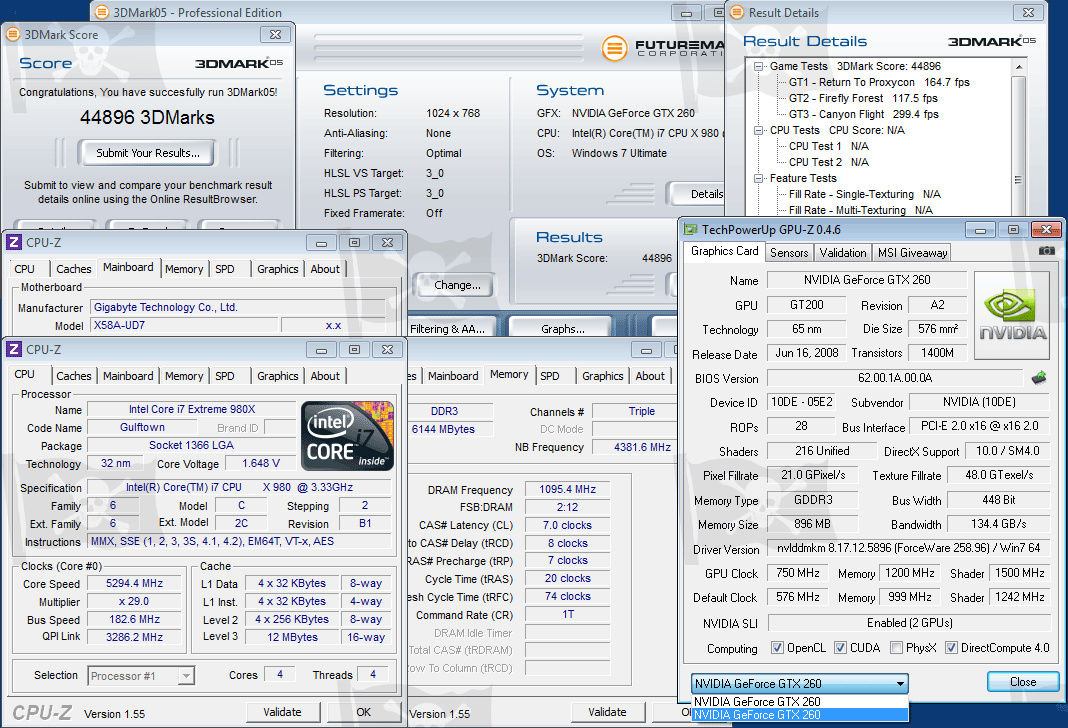1068x728 pixels.
Task: Click the Graphs... button in 3DMark05
Action: [x=563, y=329]
